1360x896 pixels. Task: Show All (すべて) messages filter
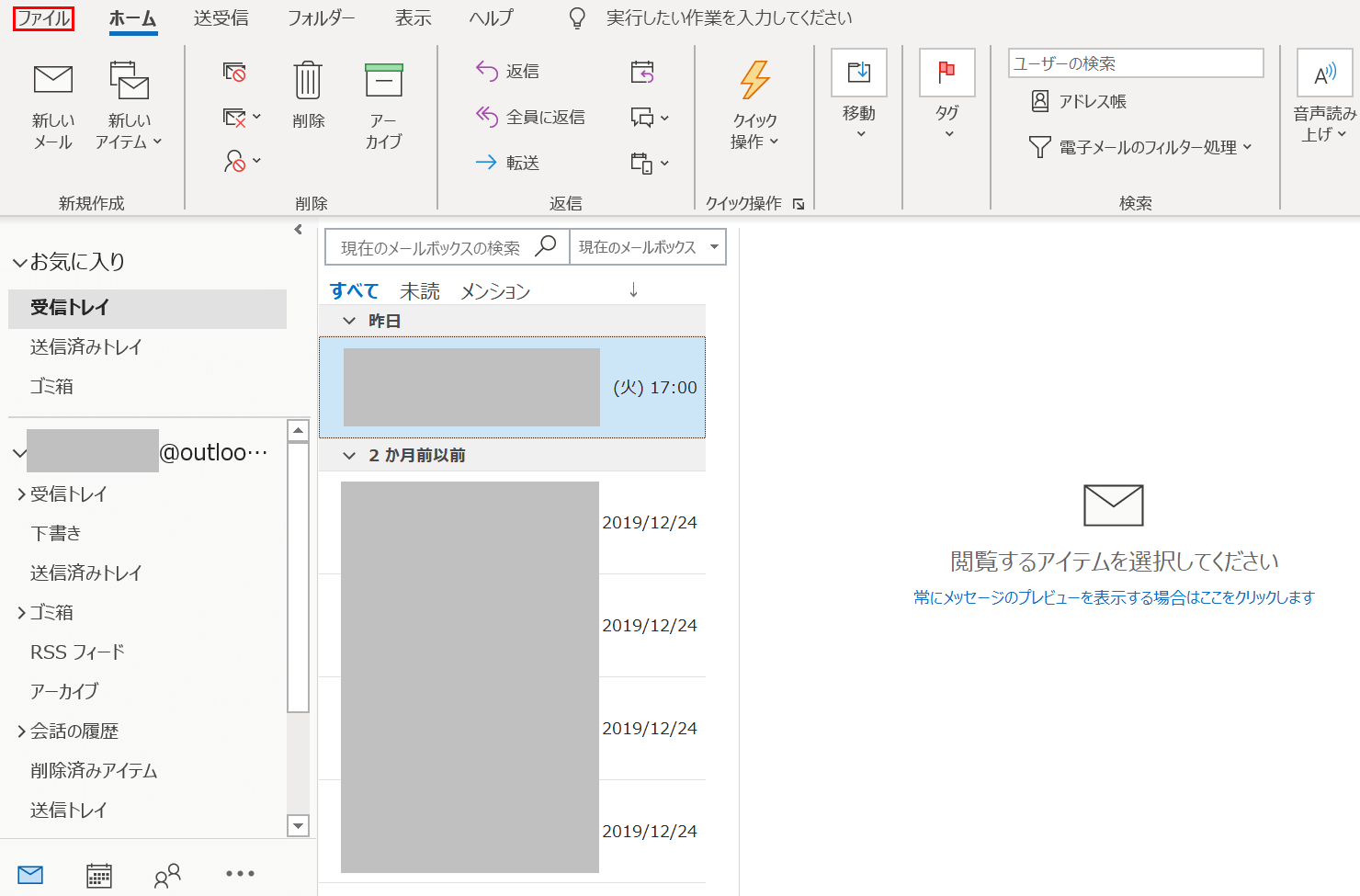tap(354, 291)
